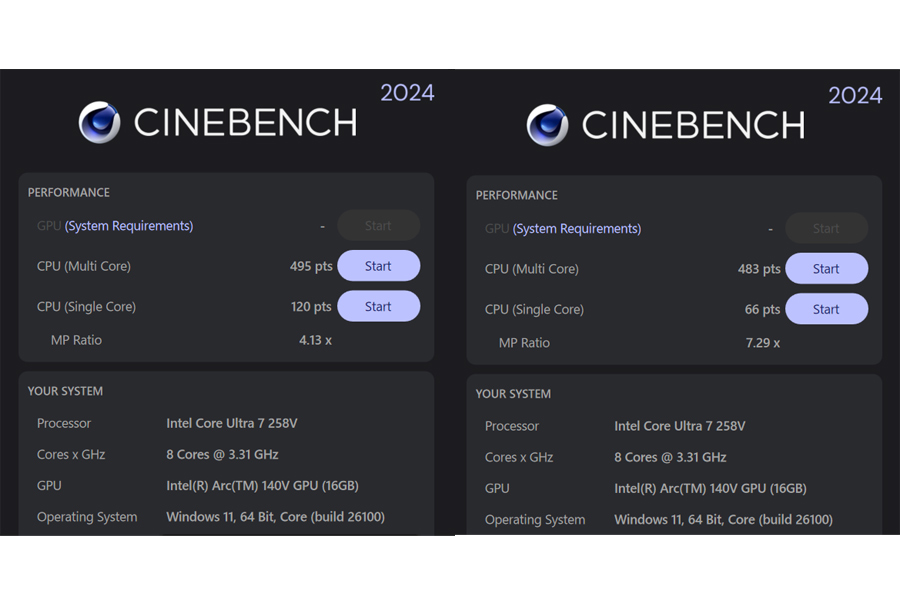Screen dimensions: 900x600
Task: Click Processor label in right window
Action: click(512, 426)
